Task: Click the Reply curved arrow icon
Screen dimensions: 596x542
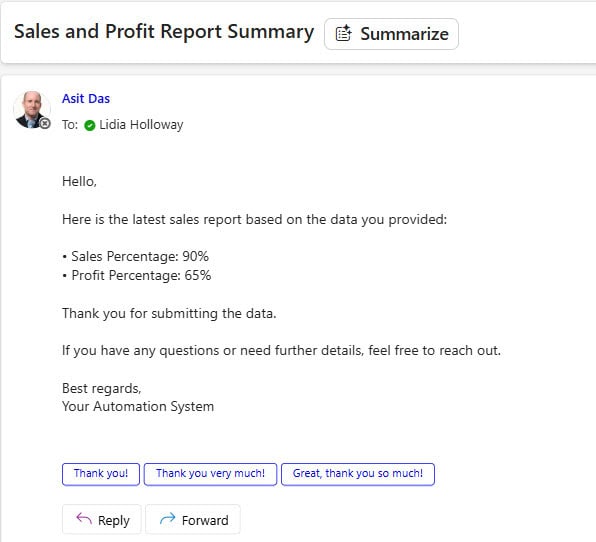Action: 84,518
